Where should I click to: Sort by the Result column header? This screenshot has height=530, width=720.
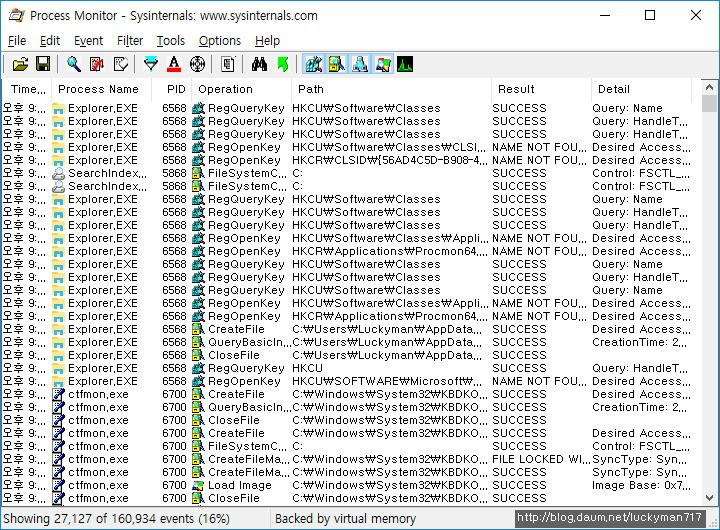point(541,89)
